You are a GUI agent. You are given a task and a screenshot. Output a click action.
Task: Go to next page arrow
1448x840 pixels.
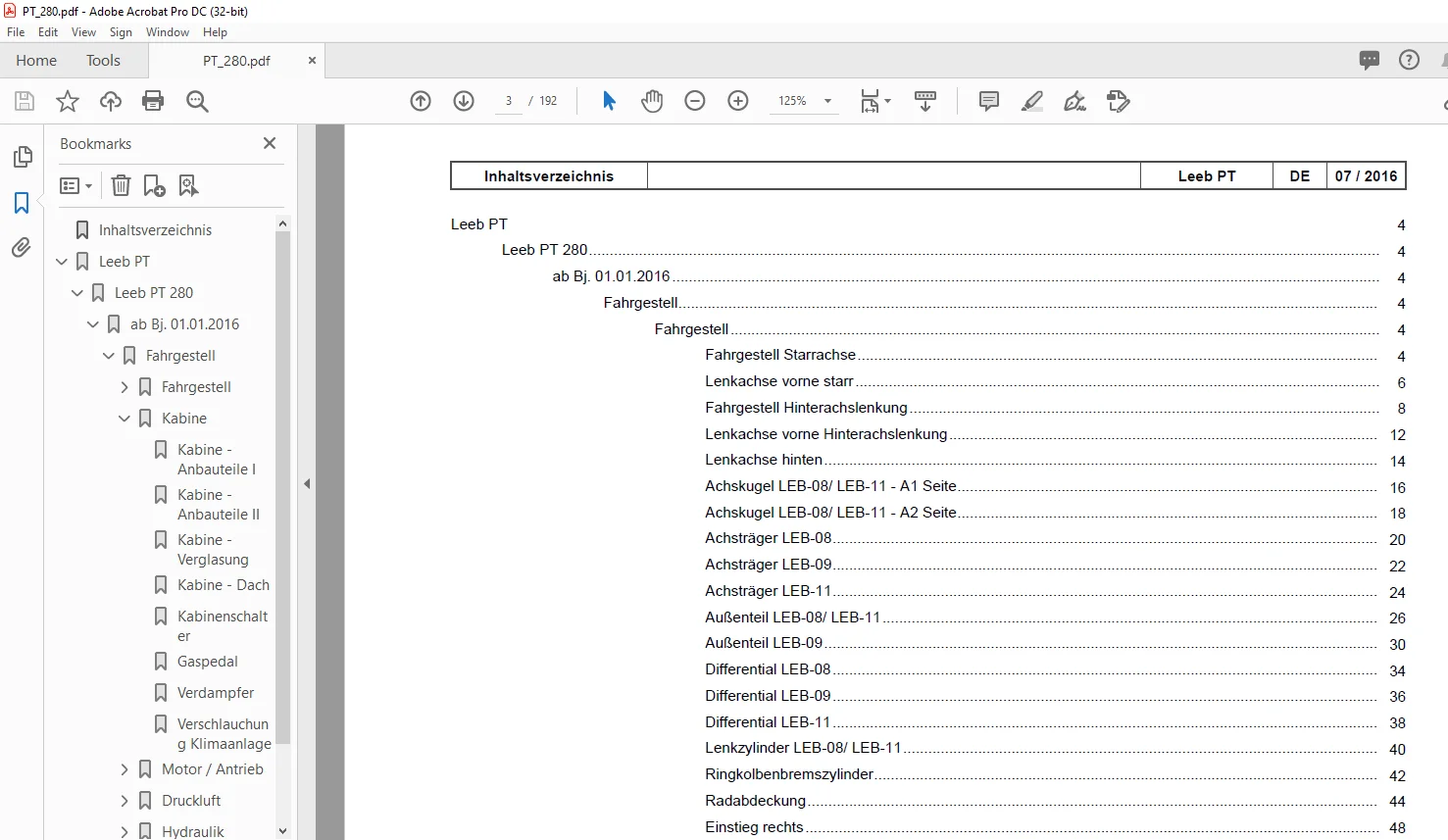tap(464, 101)
